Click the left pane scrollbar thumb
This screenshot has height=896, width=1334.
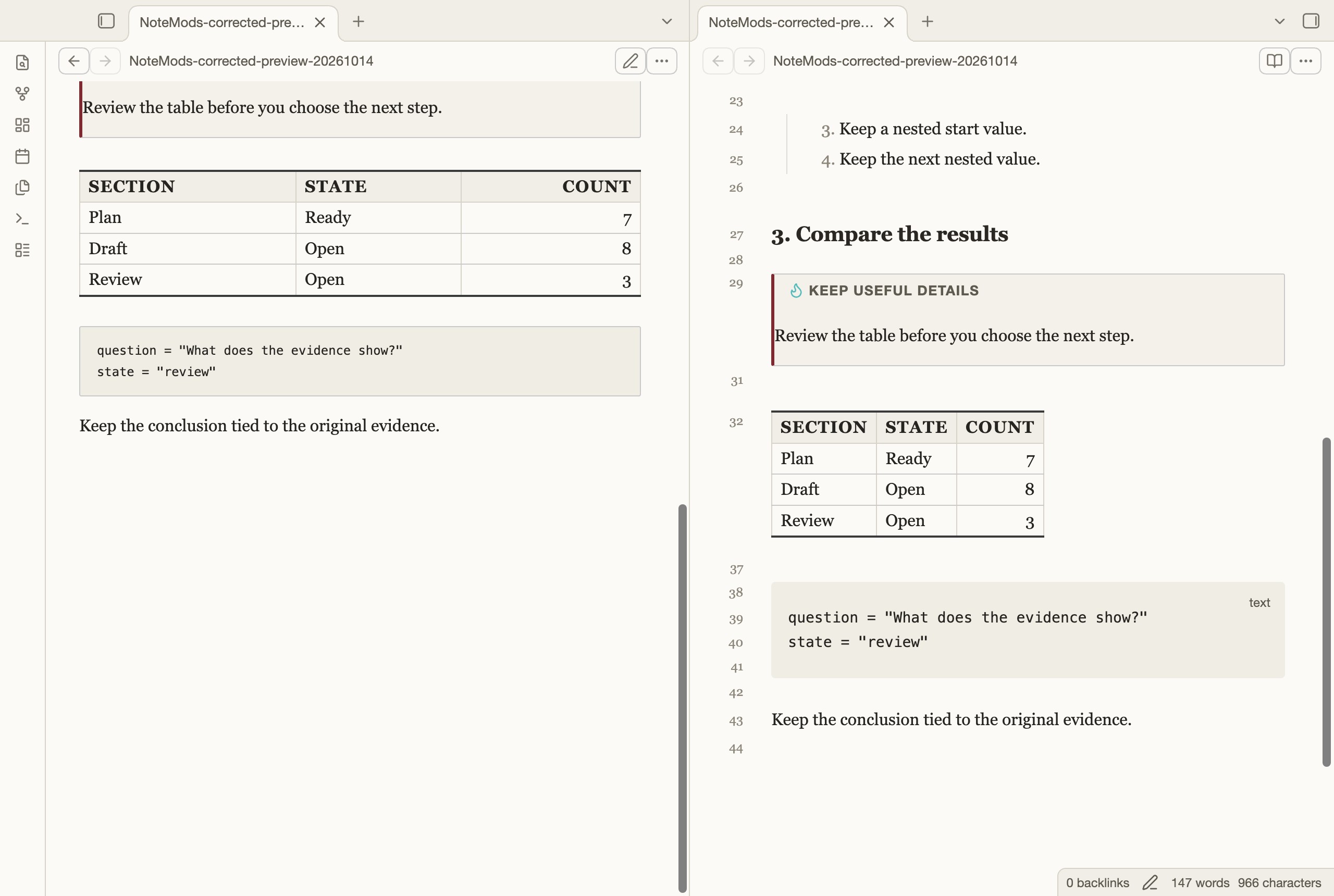682,697
